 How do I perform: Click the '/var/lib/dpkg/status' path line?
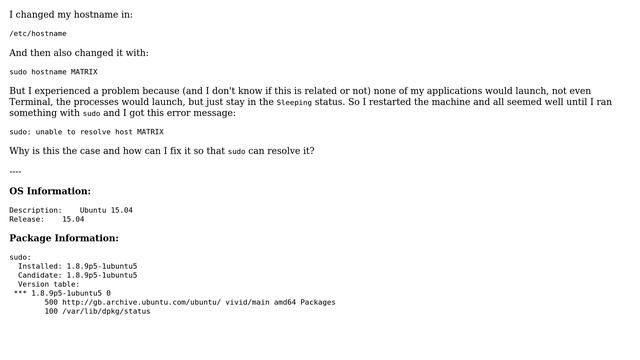click(106, 311)
